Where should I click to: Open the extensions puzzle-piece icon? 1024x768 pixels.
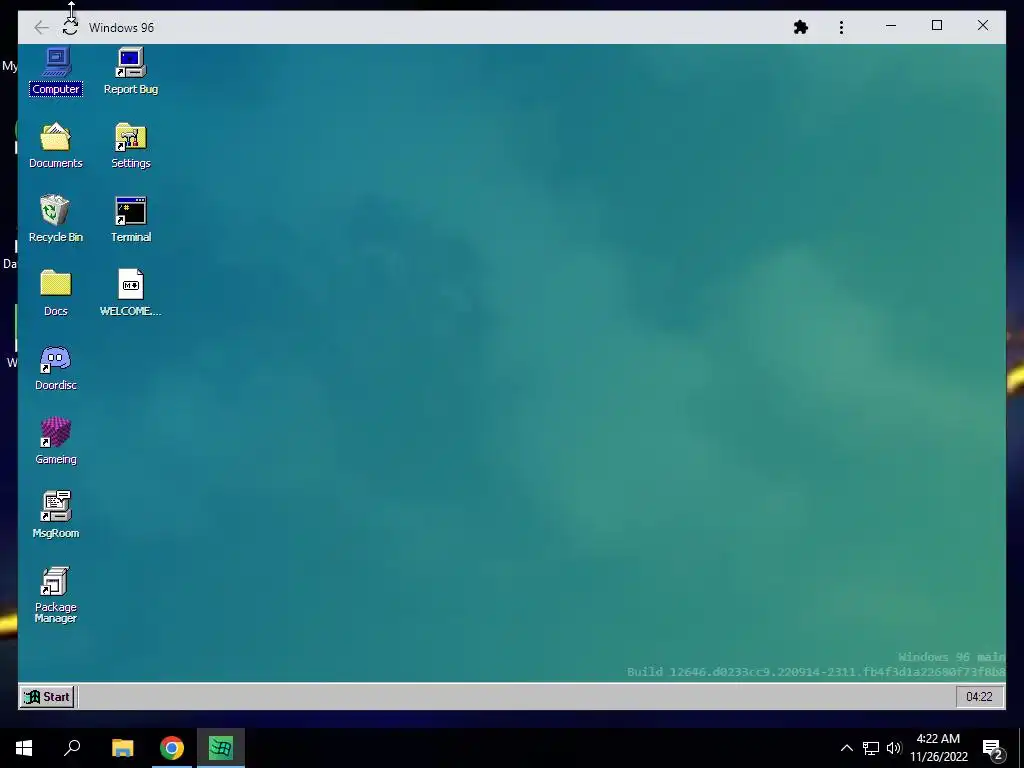tap(801, 27)
